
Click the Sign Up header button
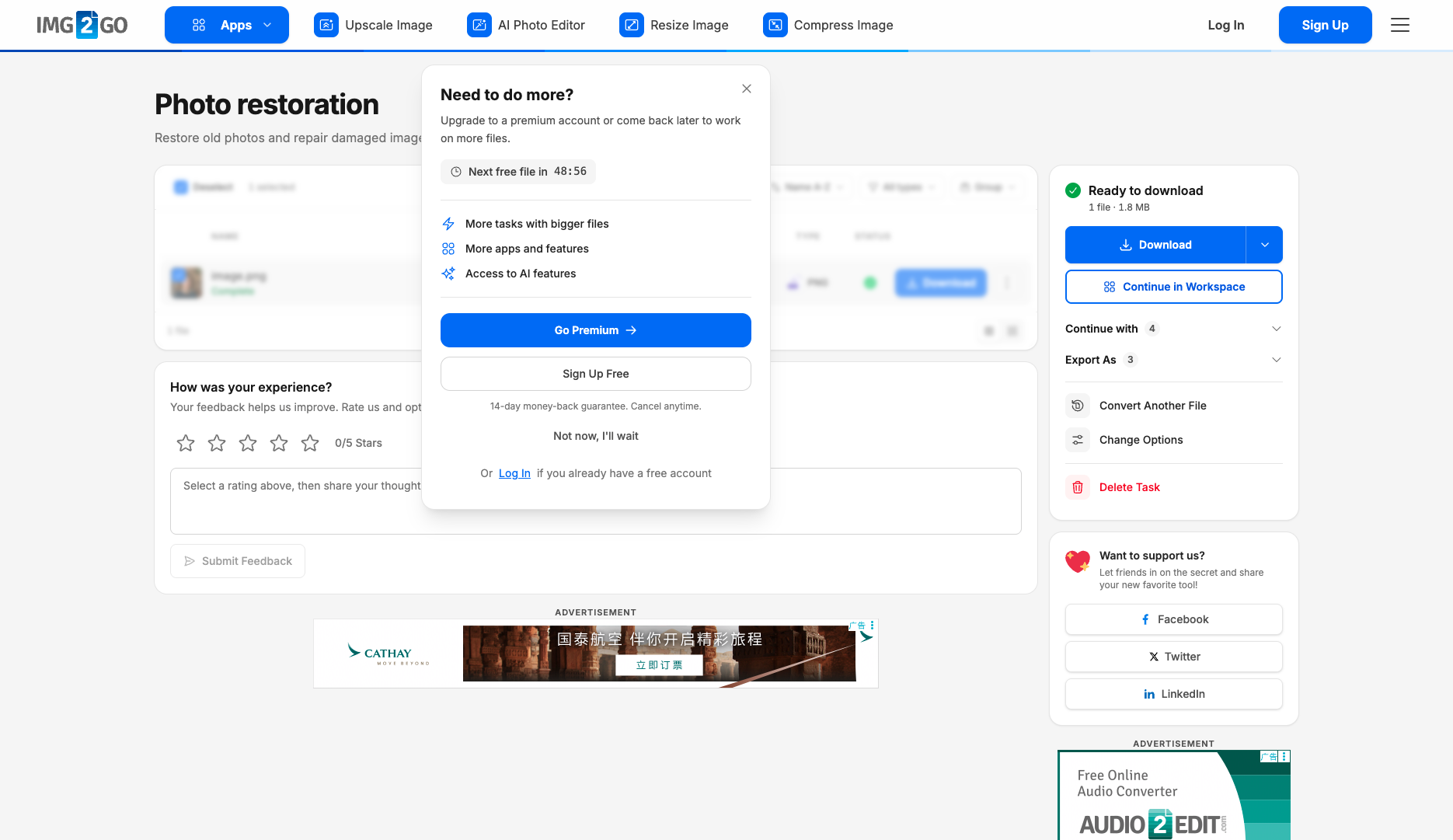coord(1326,25)
